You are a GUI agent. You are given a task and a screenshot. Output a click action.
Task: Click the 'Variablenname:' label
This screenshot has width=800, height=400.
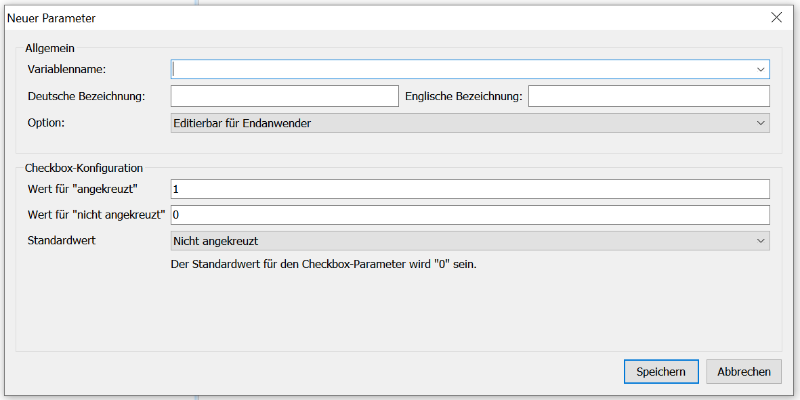pos(66,69)
